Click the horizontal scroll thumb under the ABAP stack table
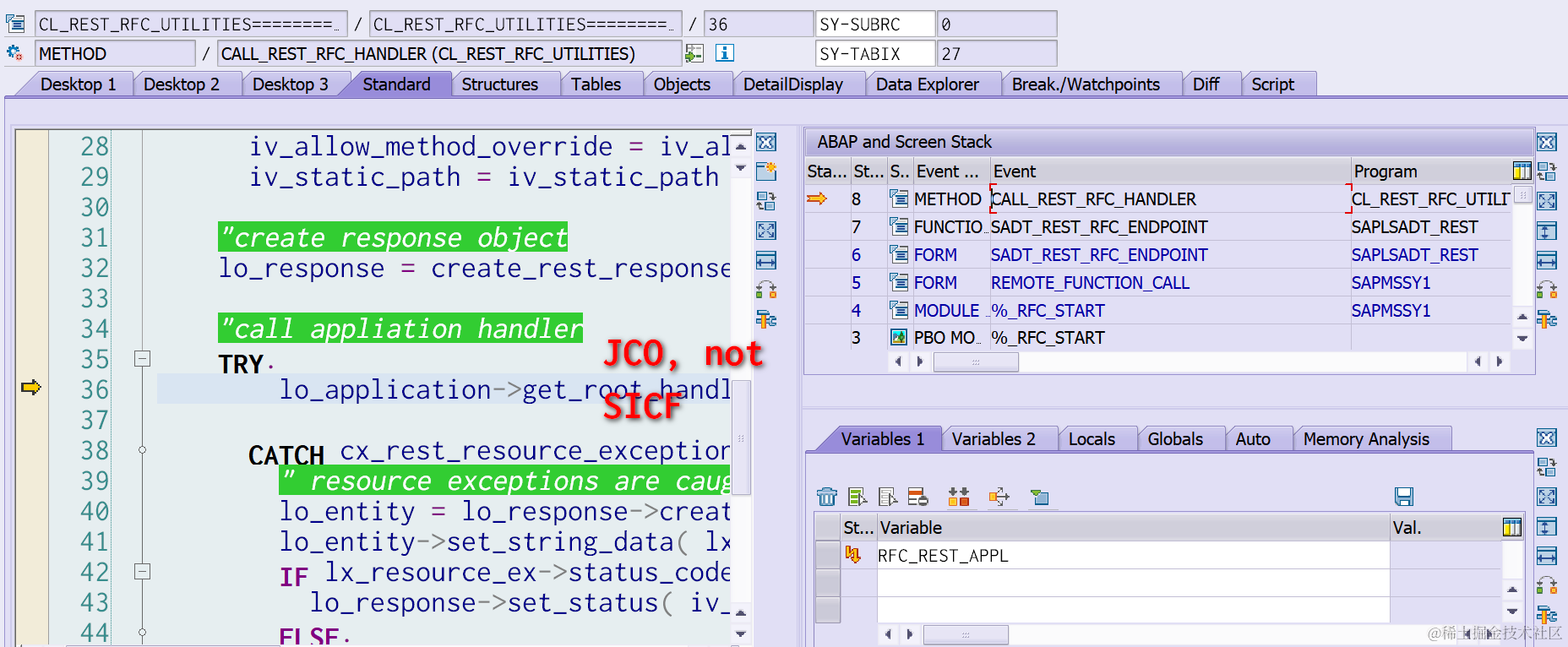 coord(976,362)
